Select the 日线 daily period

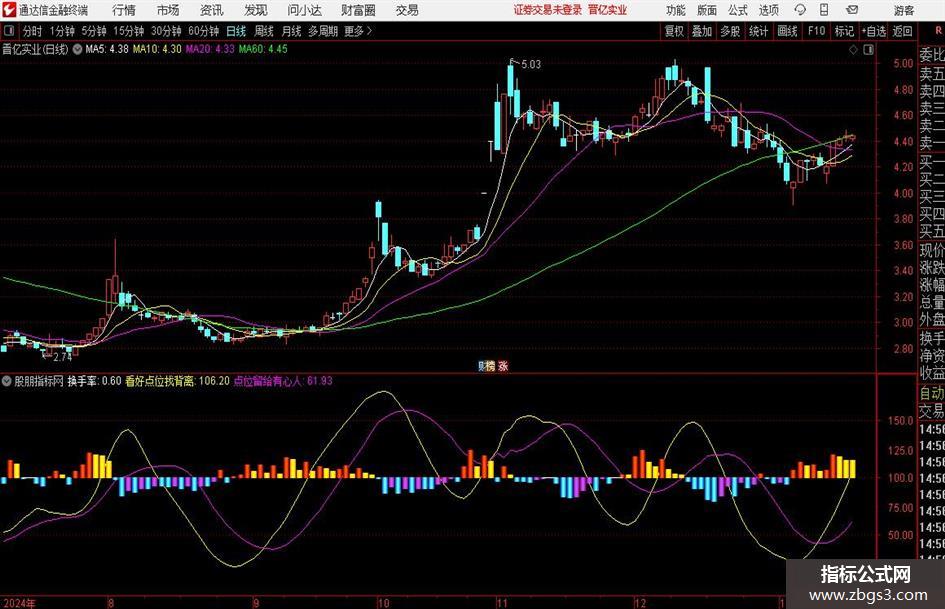point(236,31)
